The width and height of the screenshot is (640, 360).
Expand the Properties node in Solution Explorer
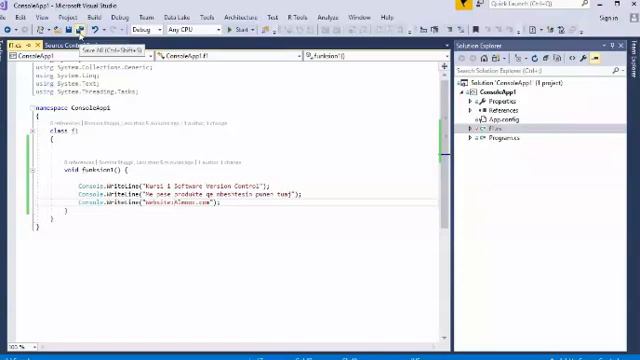470,101
